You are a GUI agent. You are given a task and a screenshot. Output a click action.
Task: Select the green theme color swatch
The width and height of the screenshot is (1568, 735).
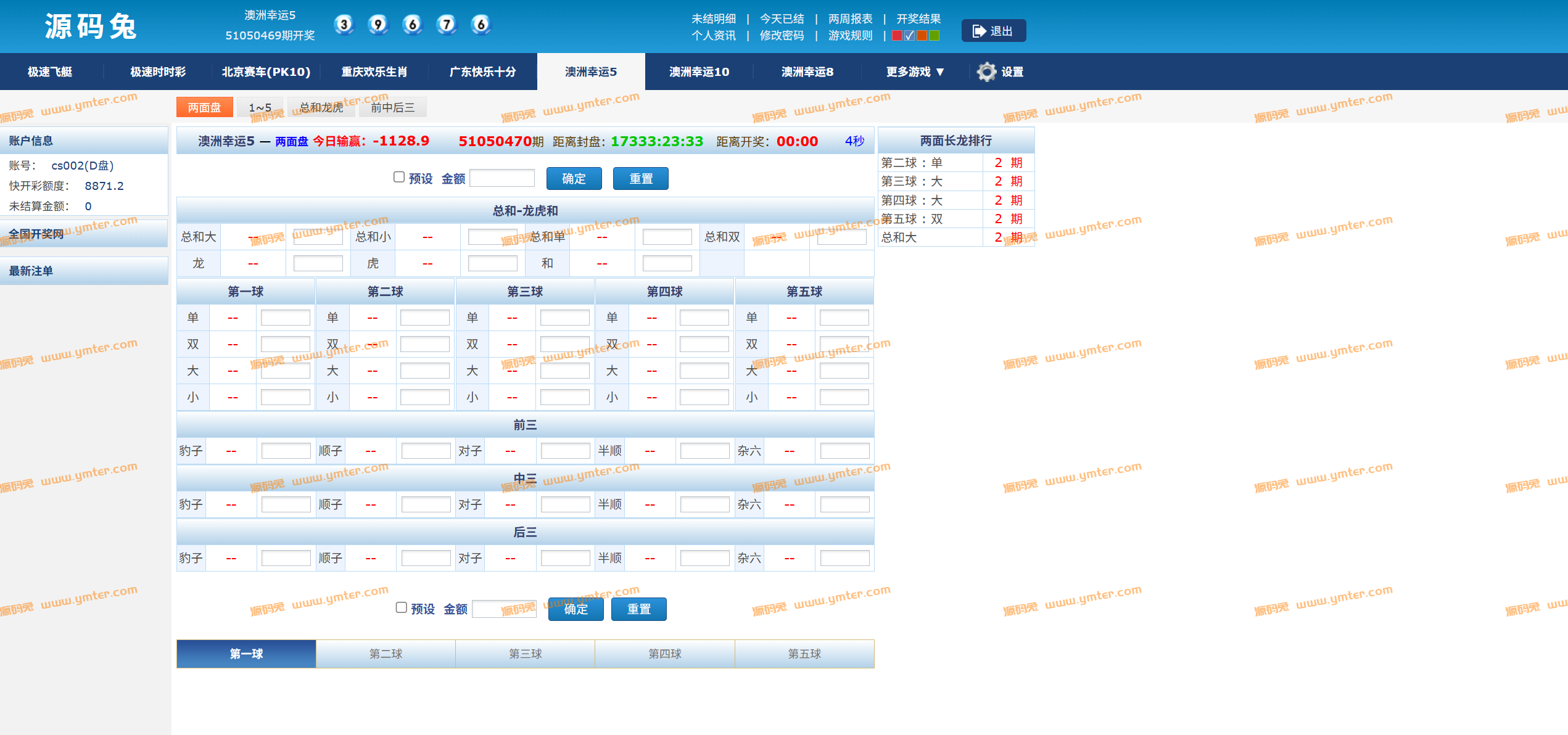coord(934,36)
